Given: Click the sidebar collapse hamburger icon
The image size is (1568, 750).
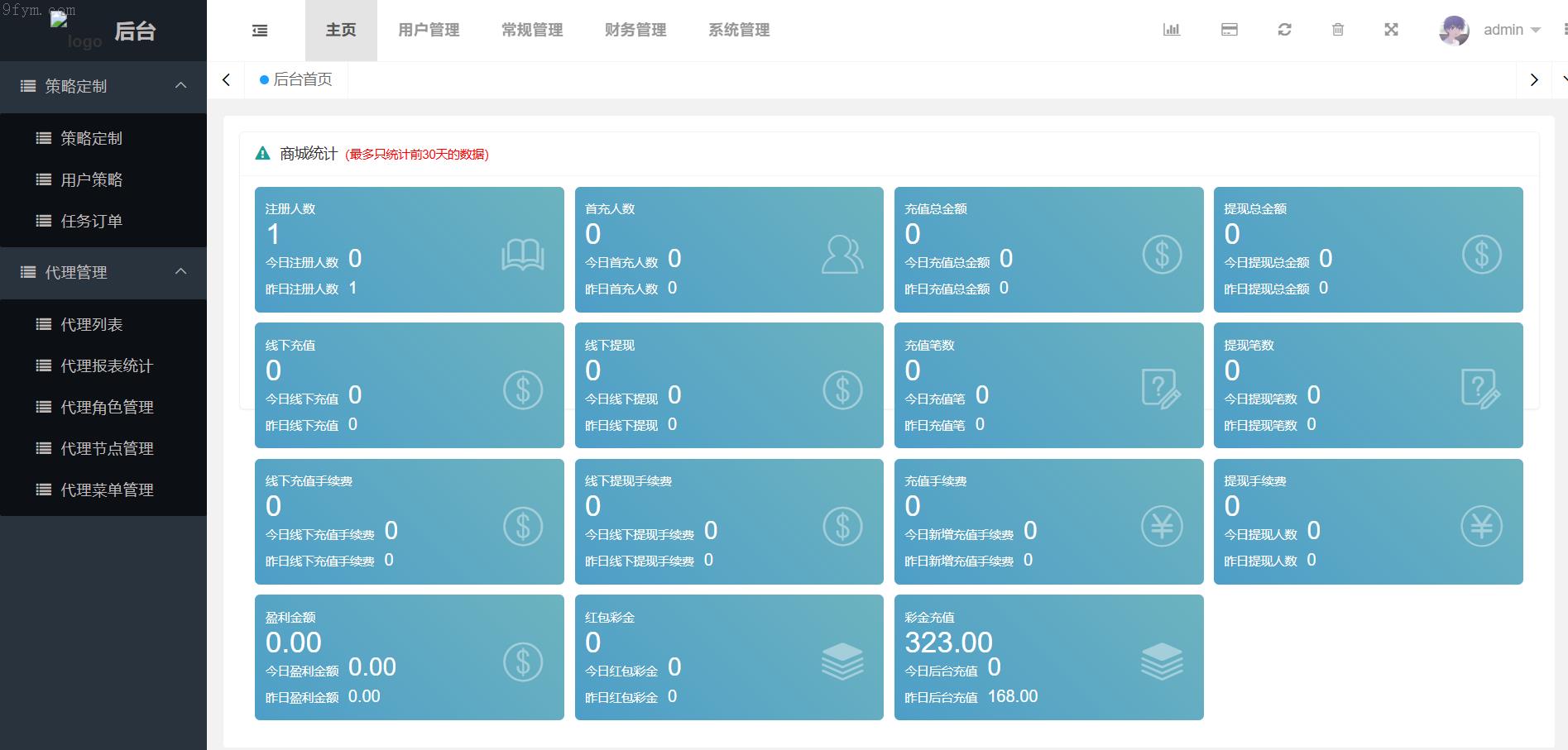Looking at the screenshot, I should (x=260, y=31).
